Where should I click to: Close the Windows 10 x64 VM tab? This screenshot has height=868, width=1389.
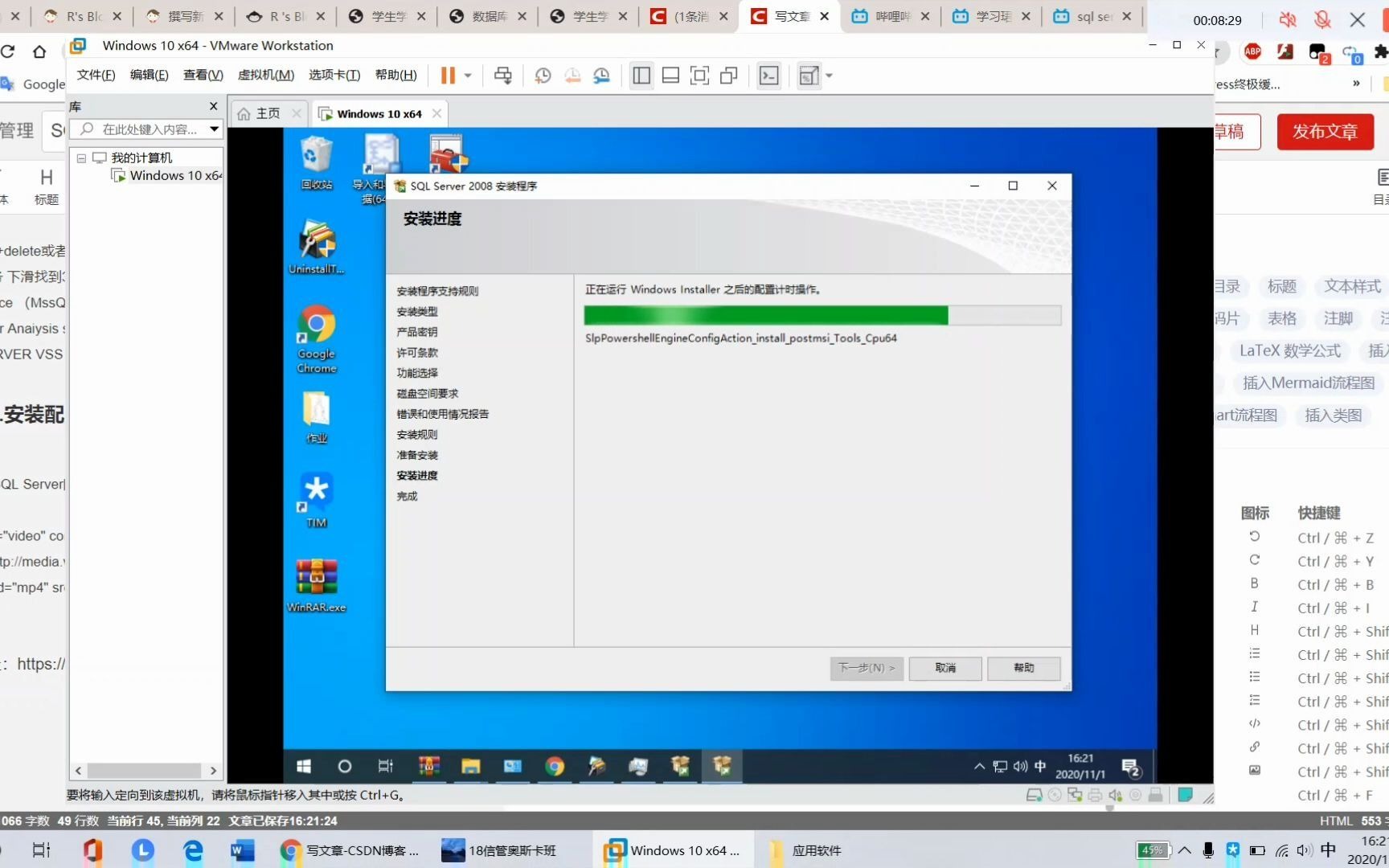436,113
